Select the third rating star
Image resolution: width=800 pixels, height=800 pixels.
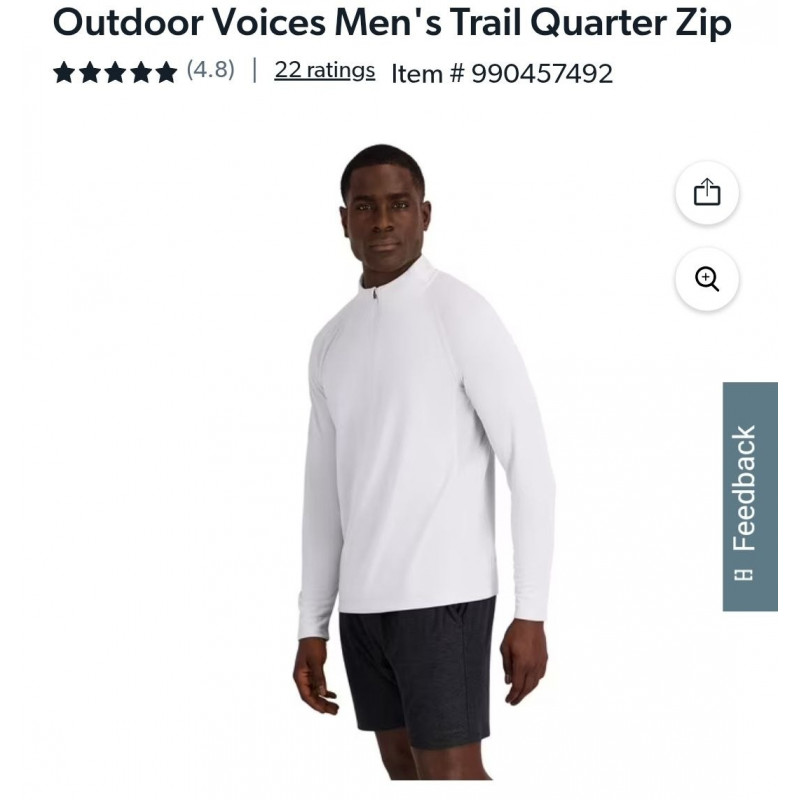pyautogui.click(x=115, y=72)
